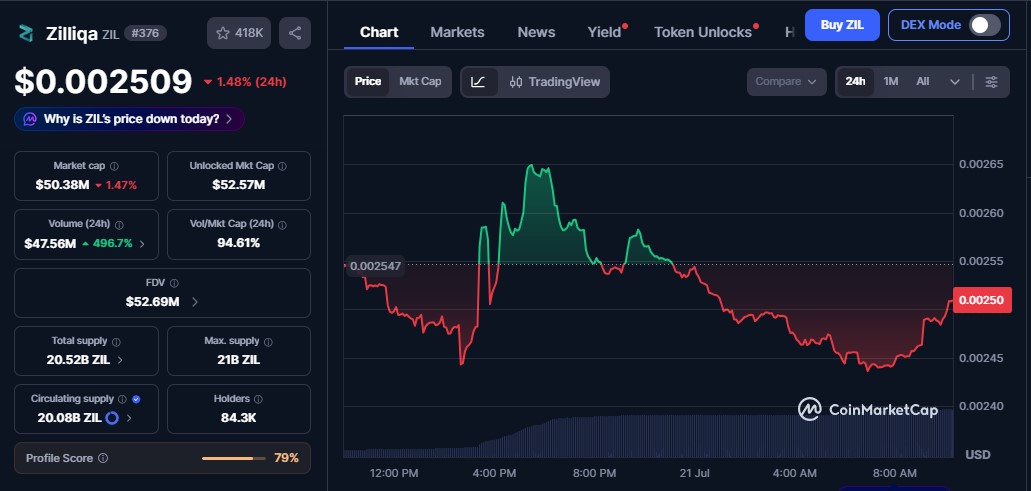The image size is (1031, 491).
Task: Click the USD currency label on chart
Action: click(x=978, y=455)
